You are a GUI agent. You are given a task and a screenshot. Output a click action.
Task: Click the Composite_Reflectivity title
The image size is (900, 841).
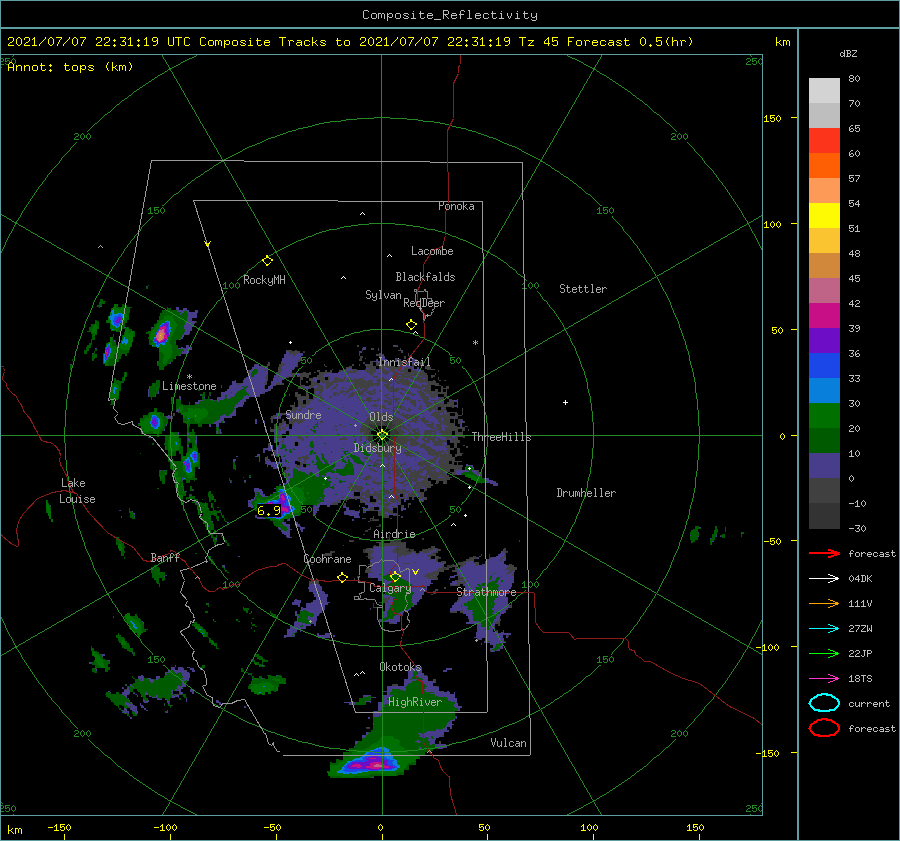tap(449, 15)
